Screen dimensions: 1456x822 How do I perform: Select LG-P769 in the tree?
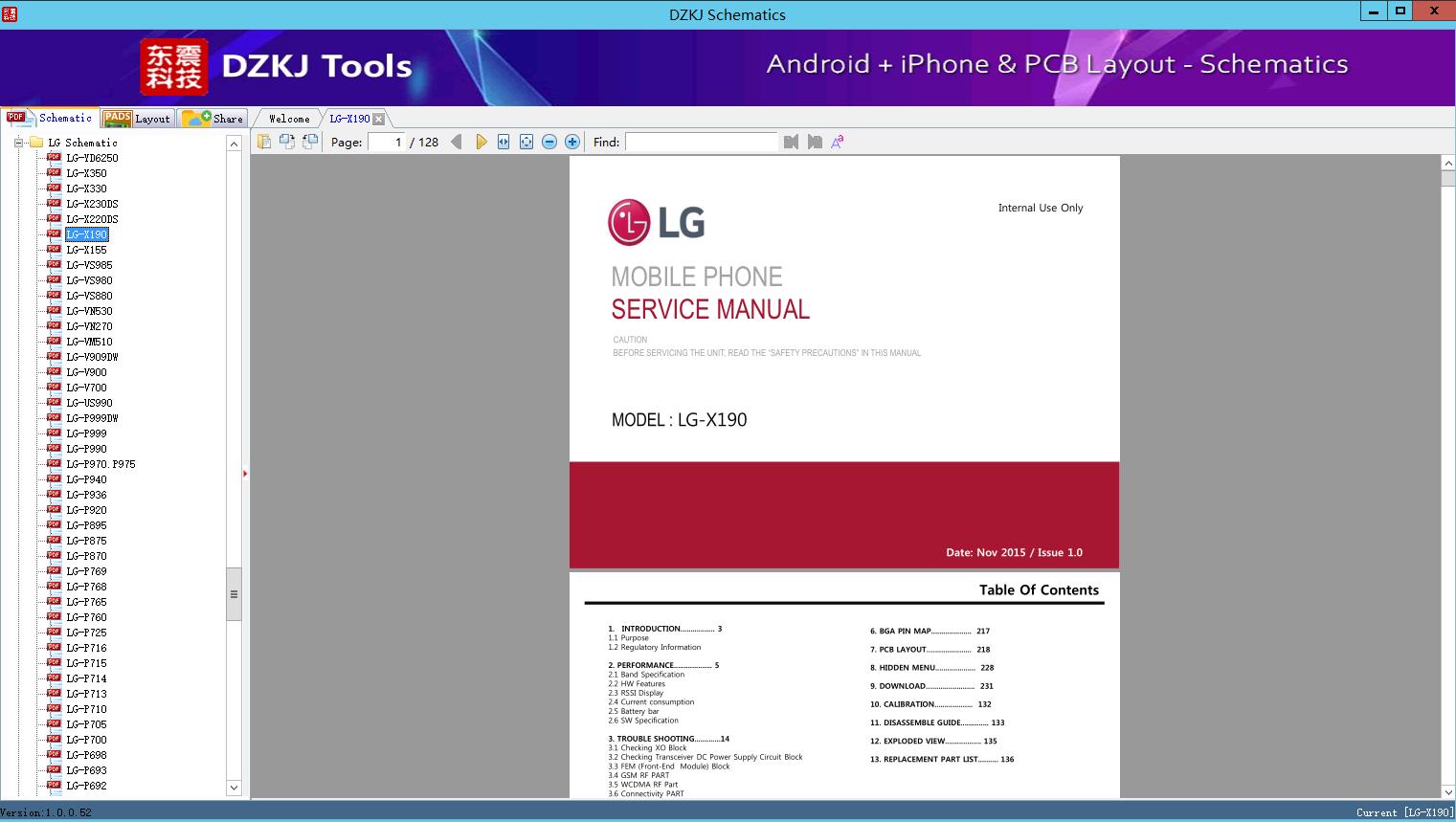pyautogui.click(x=86, y=571)
